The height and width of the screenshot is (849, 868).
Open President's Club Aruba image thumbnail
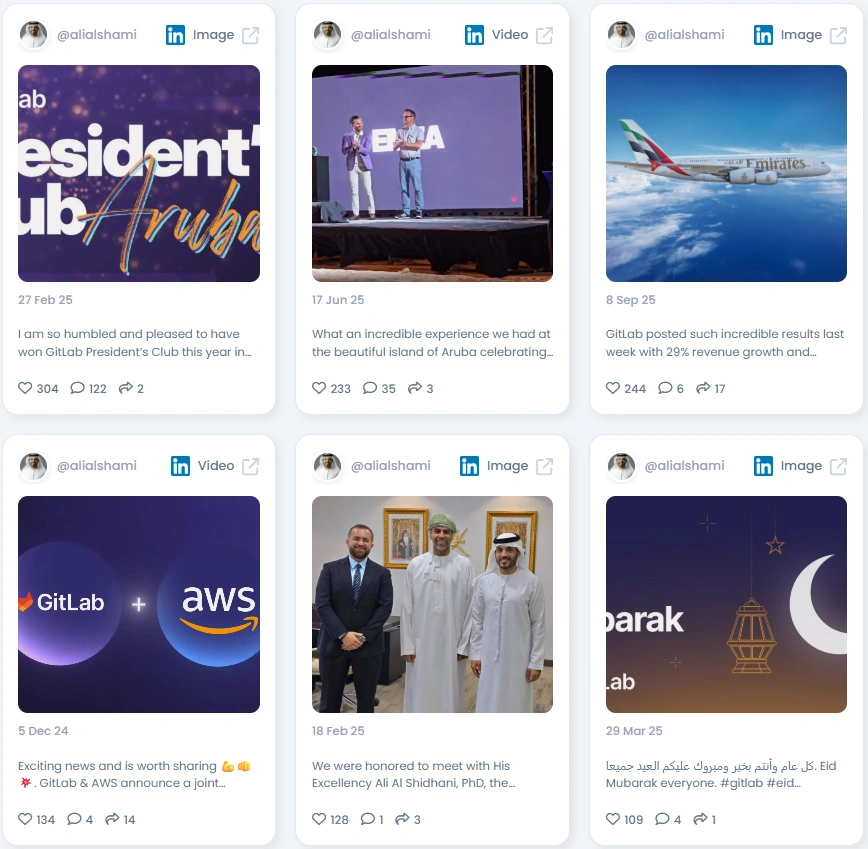[139, 173]
